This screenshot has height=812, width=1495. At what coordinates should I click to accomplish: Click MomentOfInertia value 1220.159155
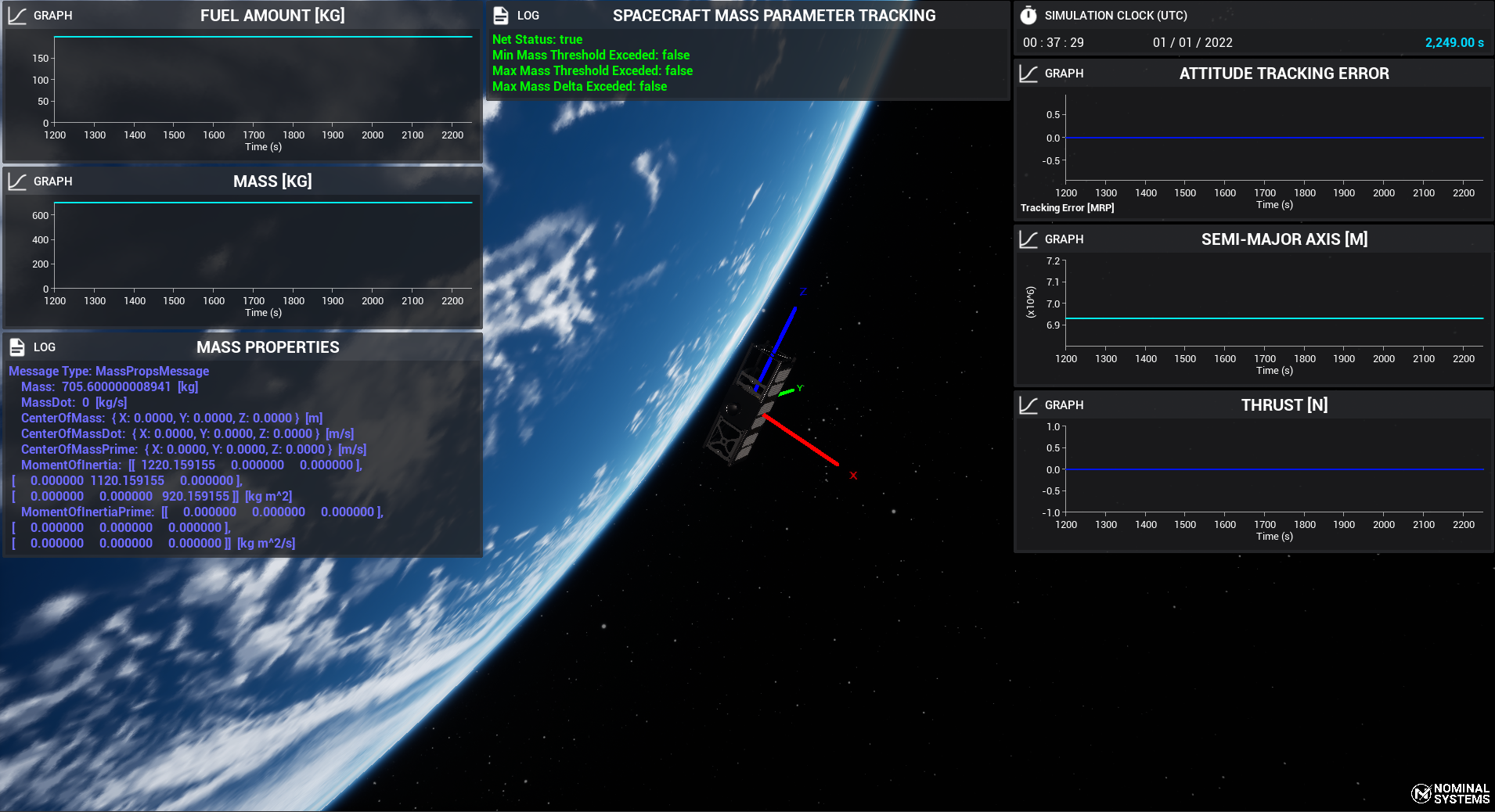[178, 465]
